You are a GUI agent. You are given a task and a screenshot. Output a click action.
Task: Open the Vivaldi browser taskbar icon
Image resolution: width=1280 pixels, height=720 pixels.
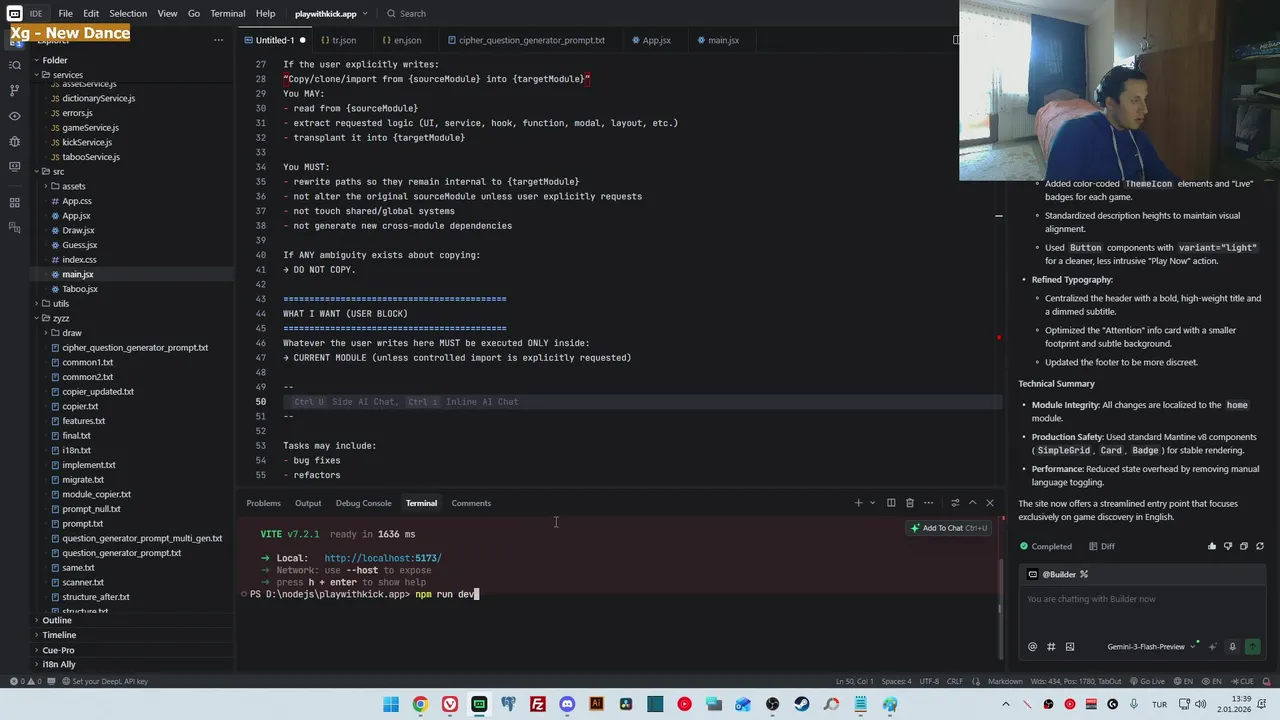(x=450, y=704)
